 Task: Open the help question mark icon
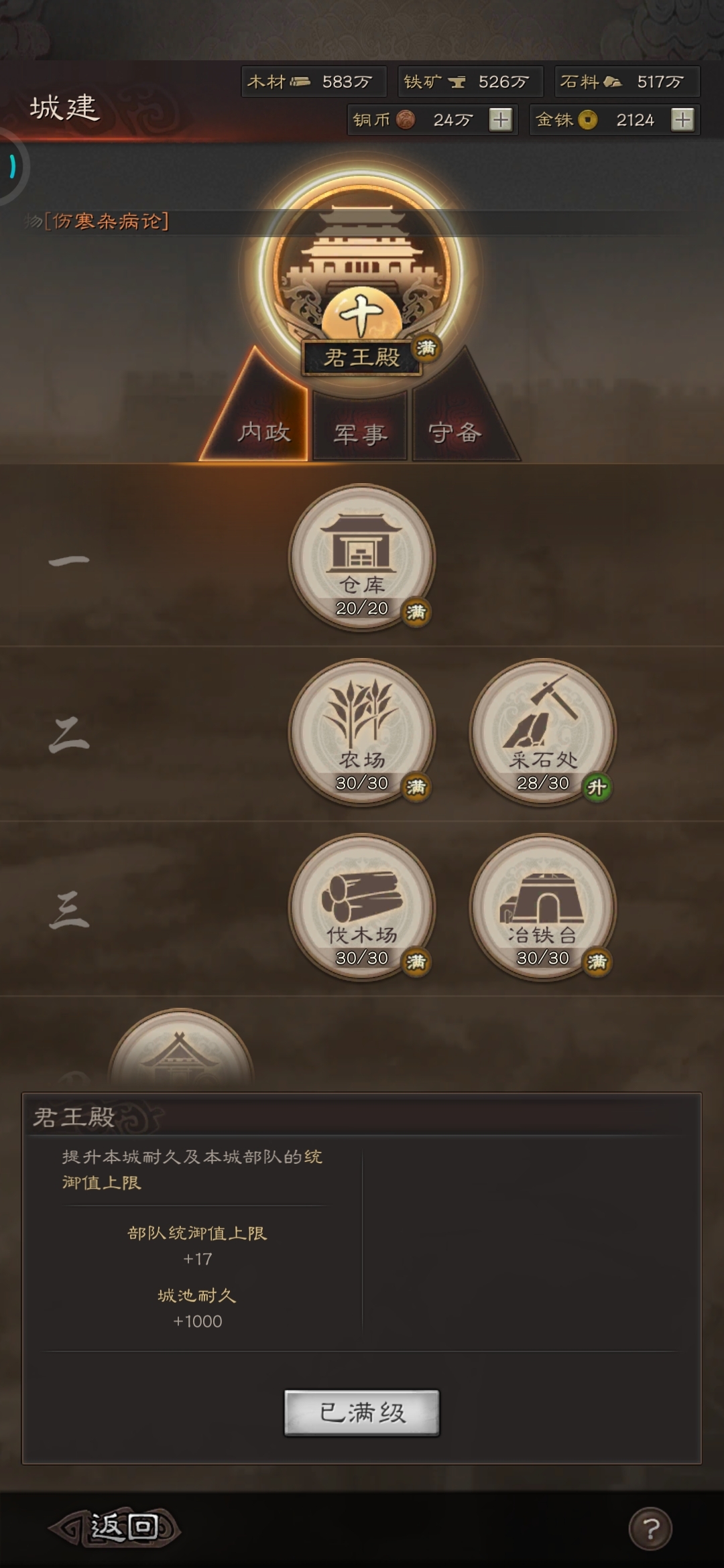pyautogui.click(x=650, y=1528)
